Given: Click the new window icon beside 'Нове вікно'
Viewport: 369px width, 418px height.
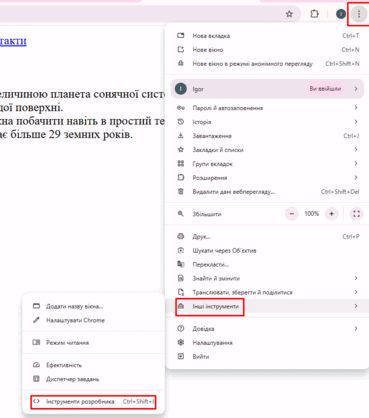Looking at the screenshot, I should pos(181,49).
